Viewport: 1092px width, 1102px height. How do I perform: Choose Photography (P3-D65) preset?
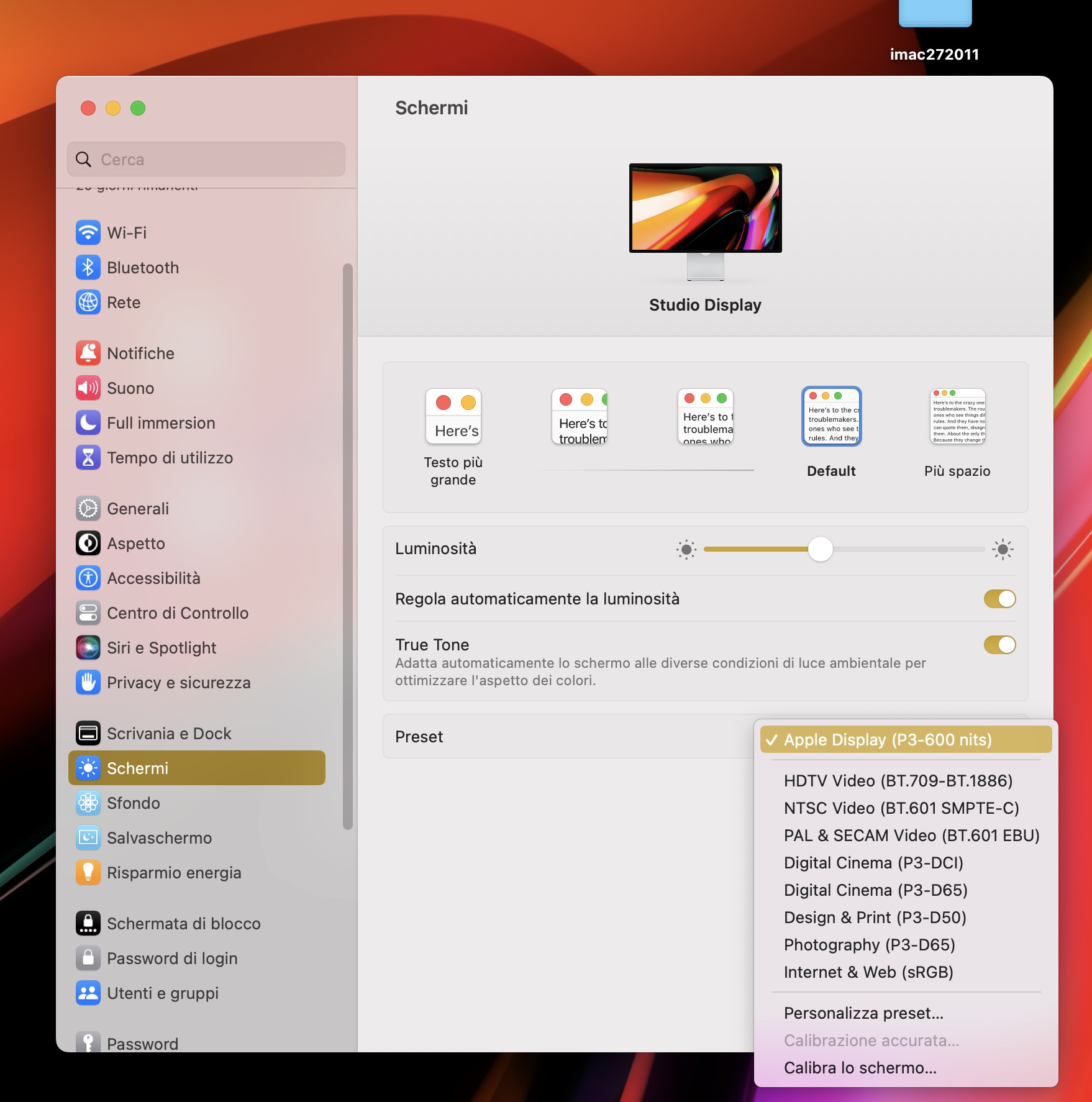906,945
